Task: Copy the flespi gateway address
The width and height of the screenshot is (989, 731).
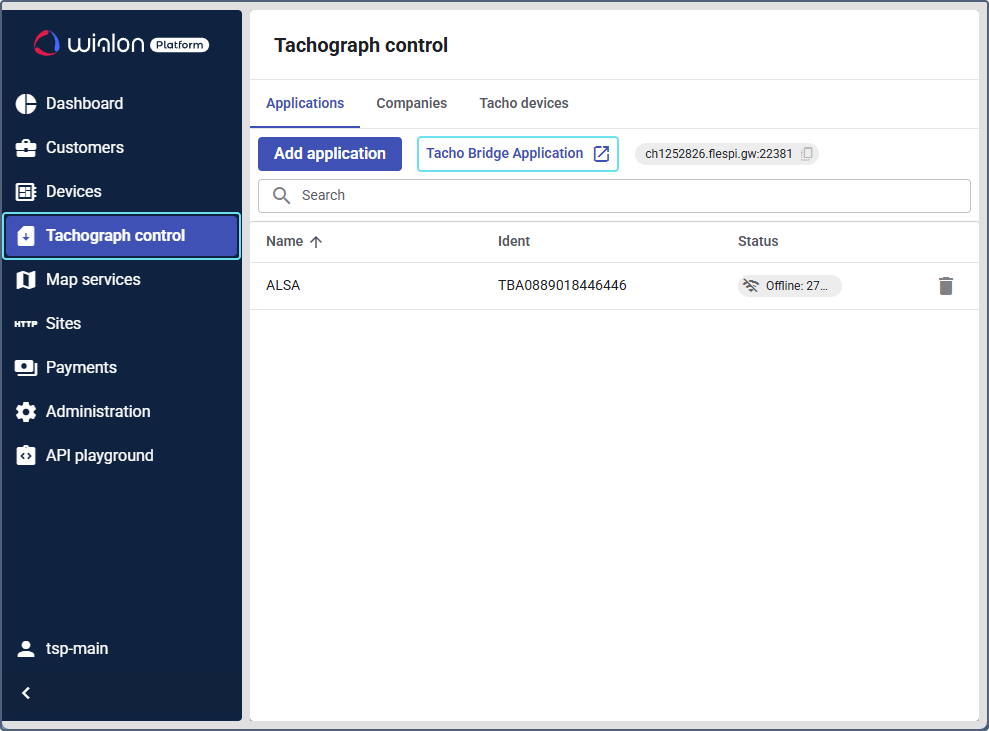Action: tap(807, 154)
